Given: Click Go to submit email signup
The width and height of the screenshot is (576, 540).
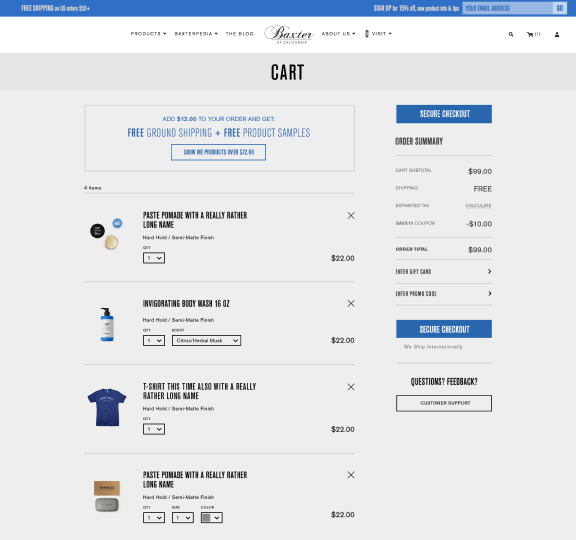Looking at the screenshot, I should [x=559, y=8].
